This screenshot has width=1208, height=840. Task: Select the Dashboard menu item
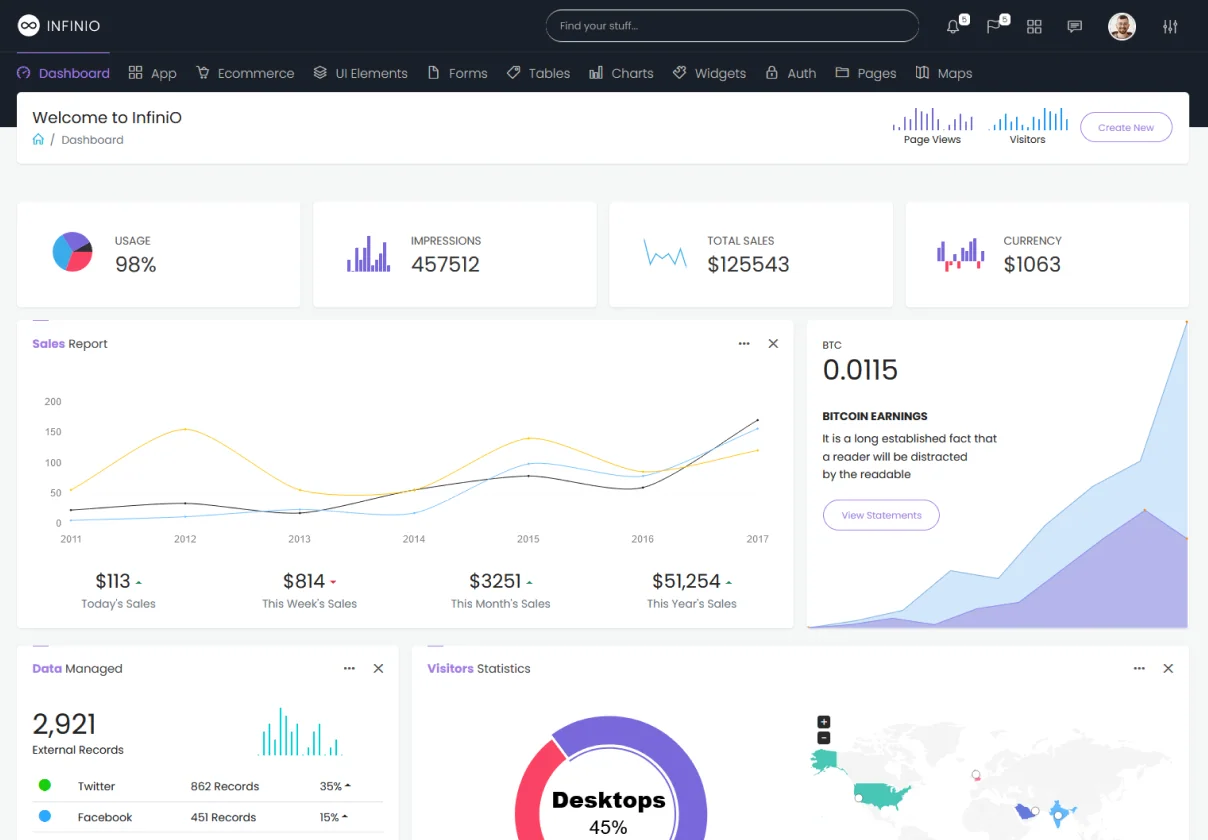coord(63,73)
